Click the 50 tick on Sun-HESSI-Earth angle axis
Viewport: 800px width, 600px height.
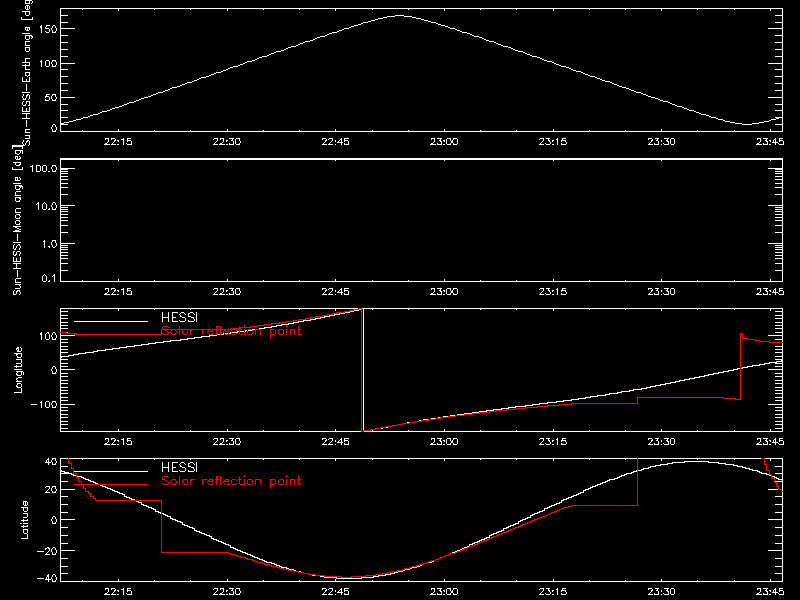(x=51, y=97)
